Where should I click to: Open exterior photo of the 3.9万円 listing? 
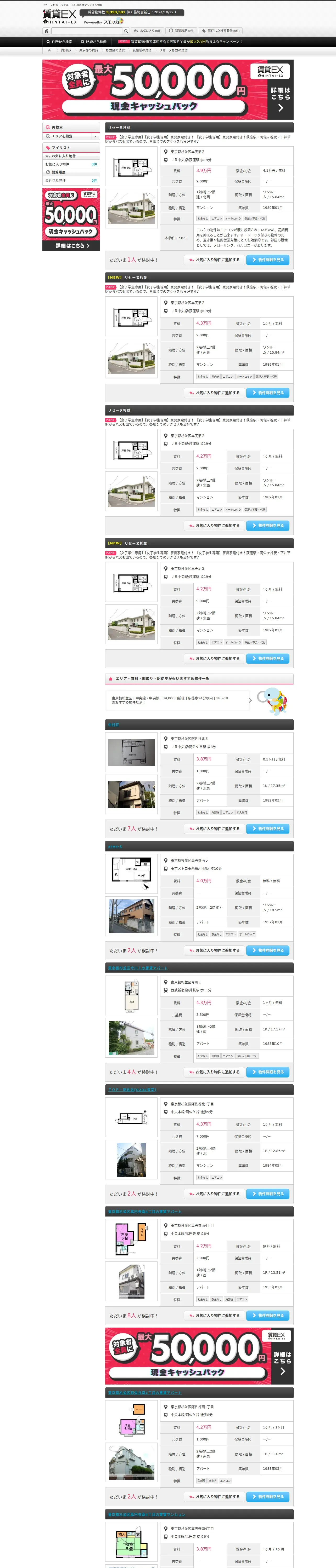point(132,208)
